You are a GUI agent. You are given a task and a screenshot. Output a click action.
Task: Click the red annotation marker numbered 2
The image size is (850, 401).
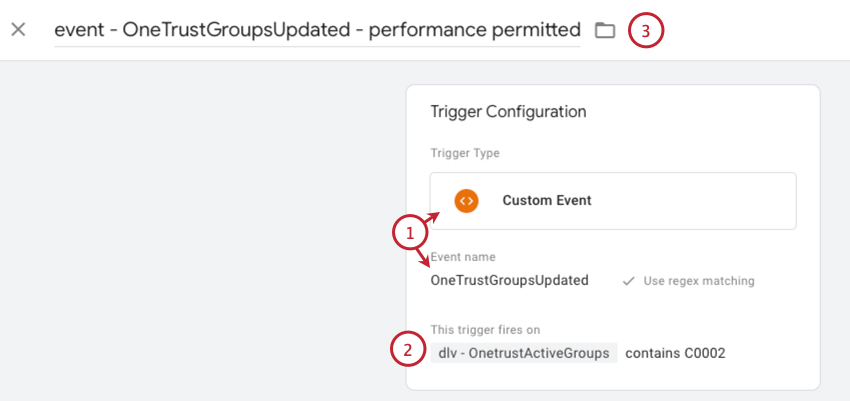pyautogui.click(x=407, y=350)
